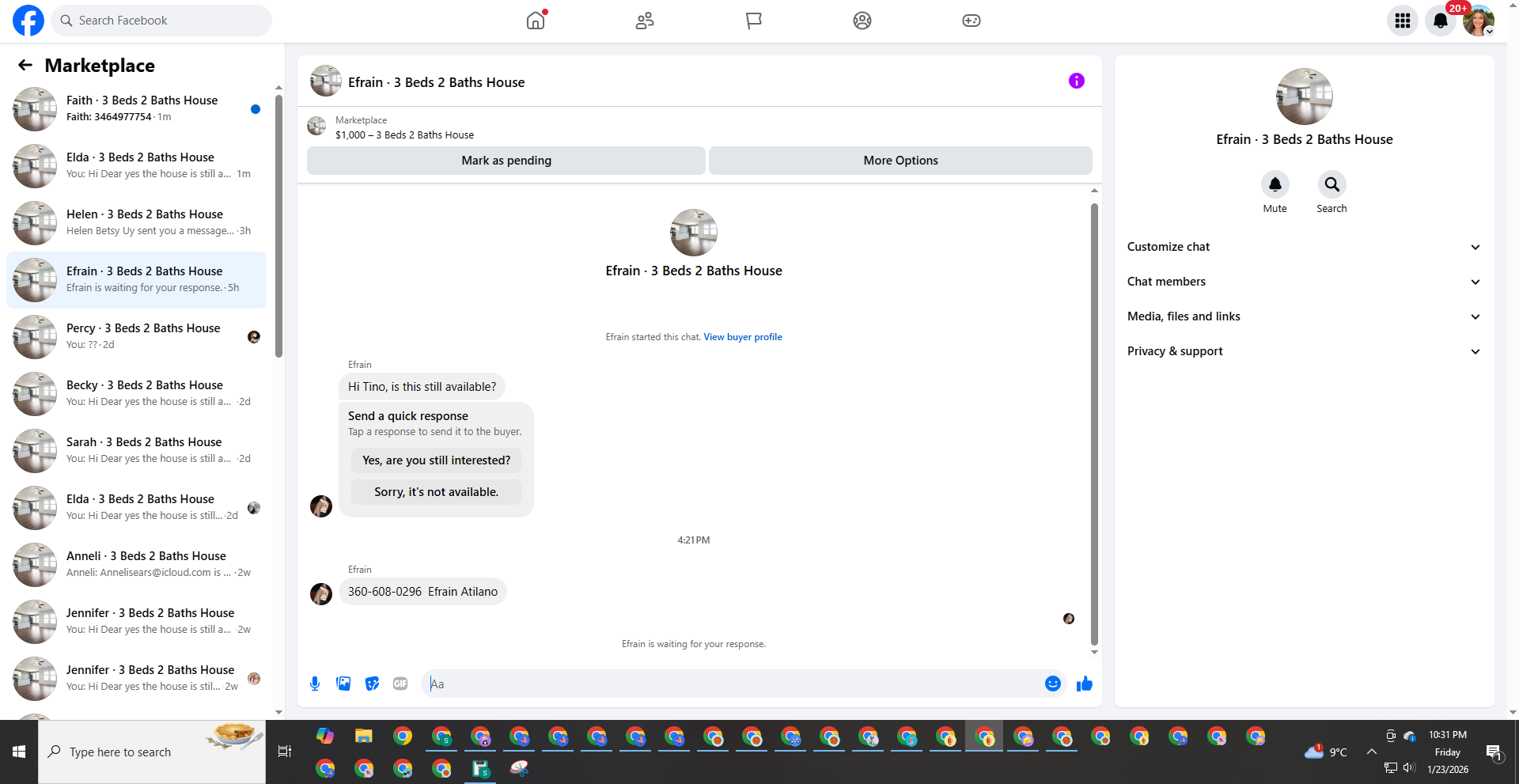Send quick reply 'Sorry, it's not available.'

(436, 492)
